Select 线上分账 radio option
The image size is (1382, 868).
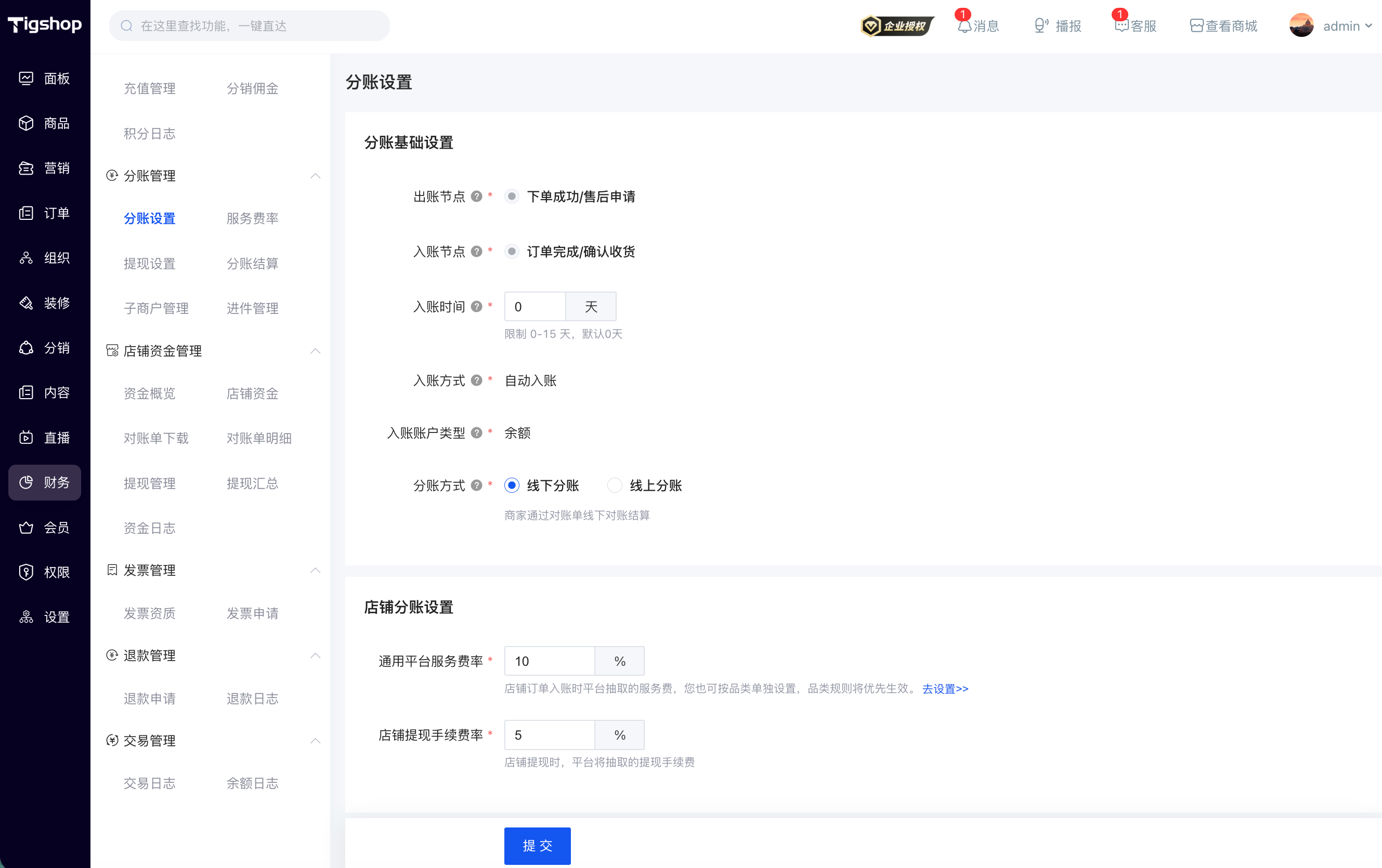click(x=615, y=485)
